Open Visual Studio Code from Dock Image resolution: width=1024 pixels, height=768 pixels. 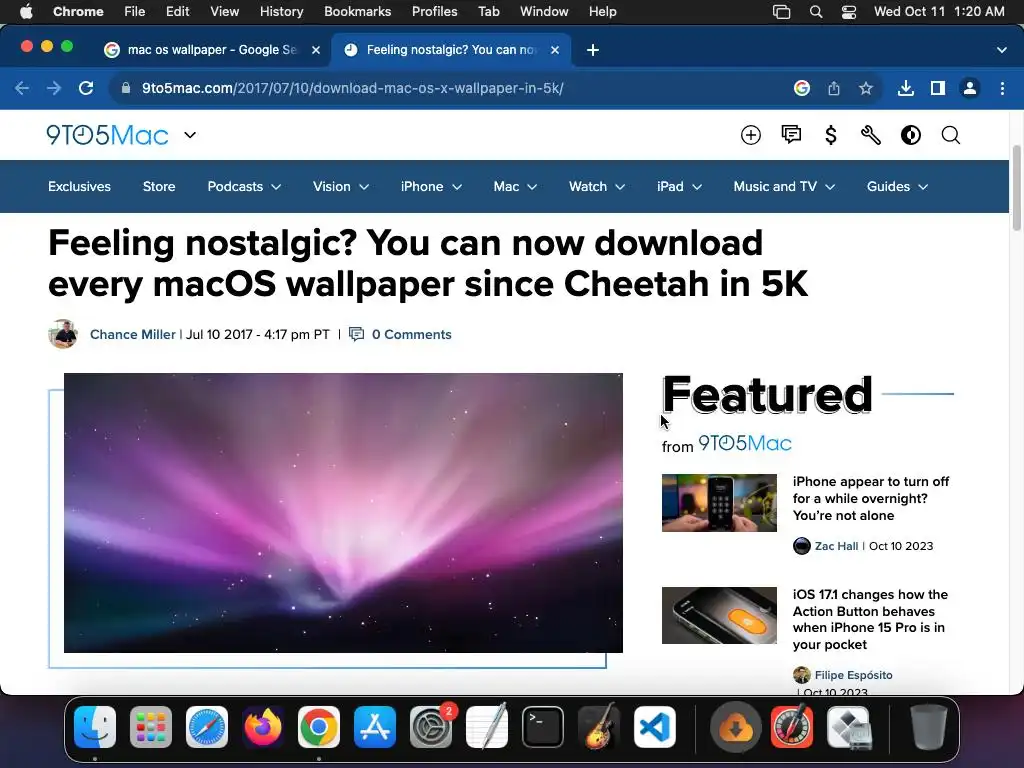tap(655, 727)
